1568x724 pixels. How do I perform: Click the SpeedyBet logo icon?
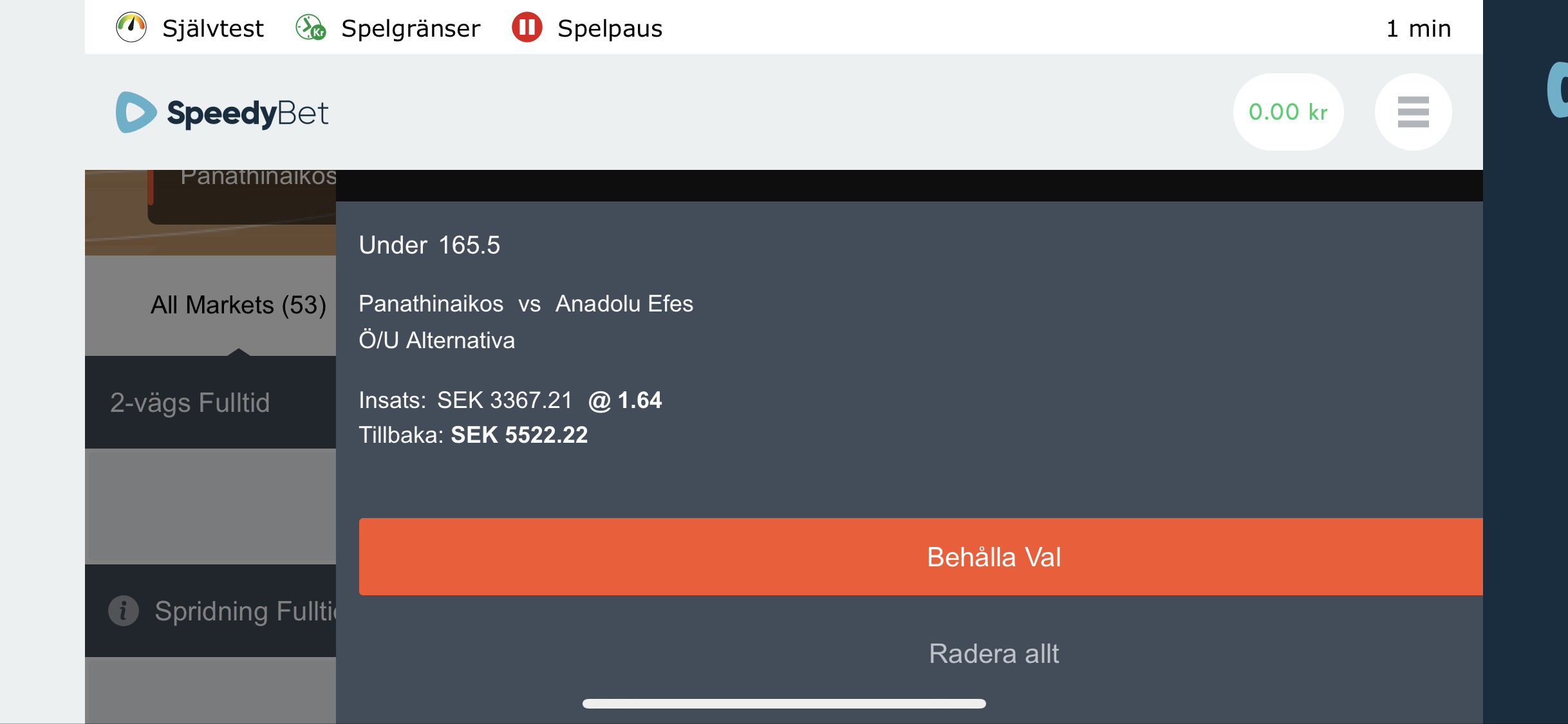136,112
